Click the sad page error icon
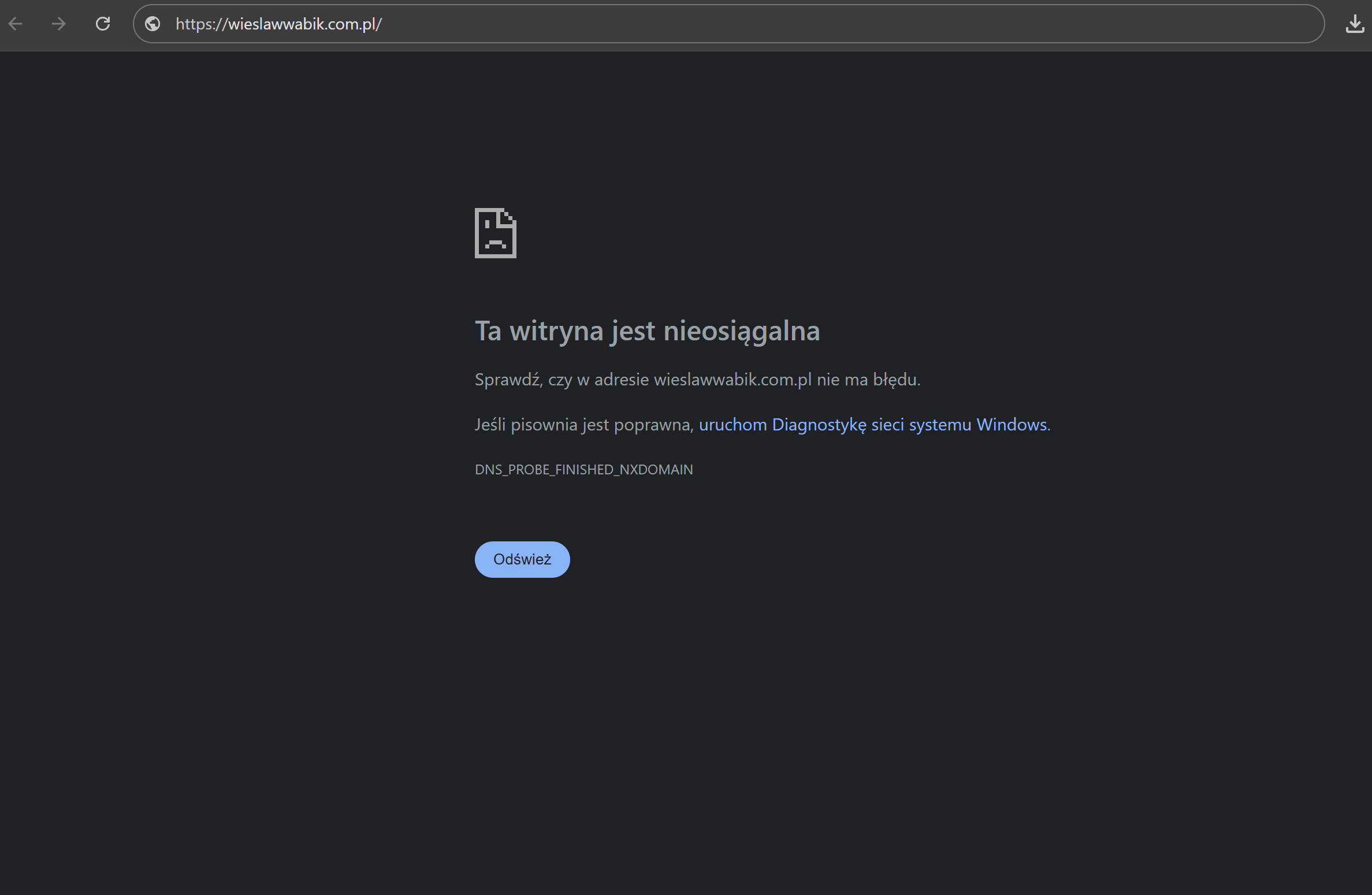Screen dimensions: 1372x895 click(495, 233)
